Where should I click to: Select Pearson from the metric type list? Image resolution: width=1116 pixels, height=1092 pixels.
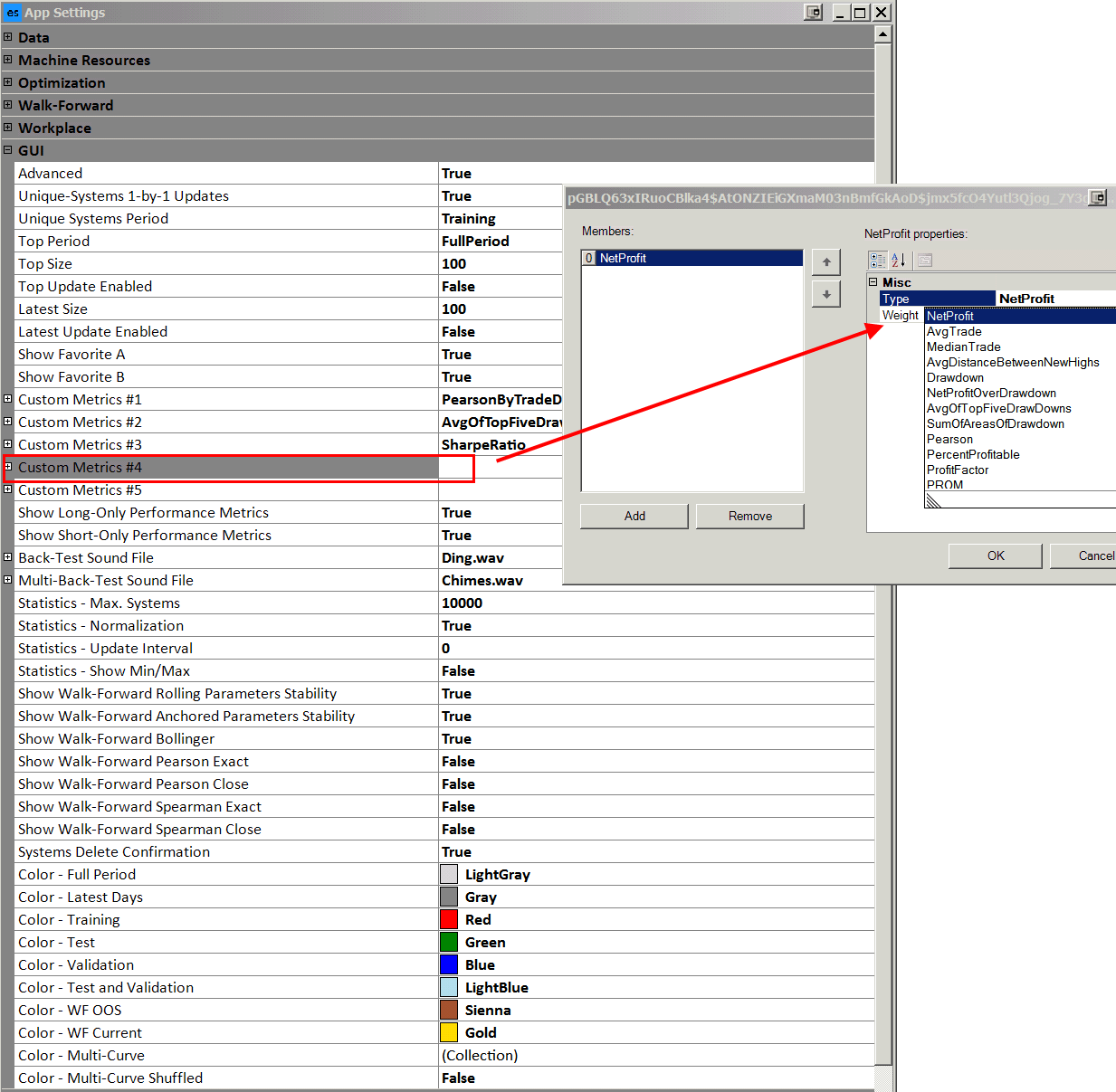949,439
